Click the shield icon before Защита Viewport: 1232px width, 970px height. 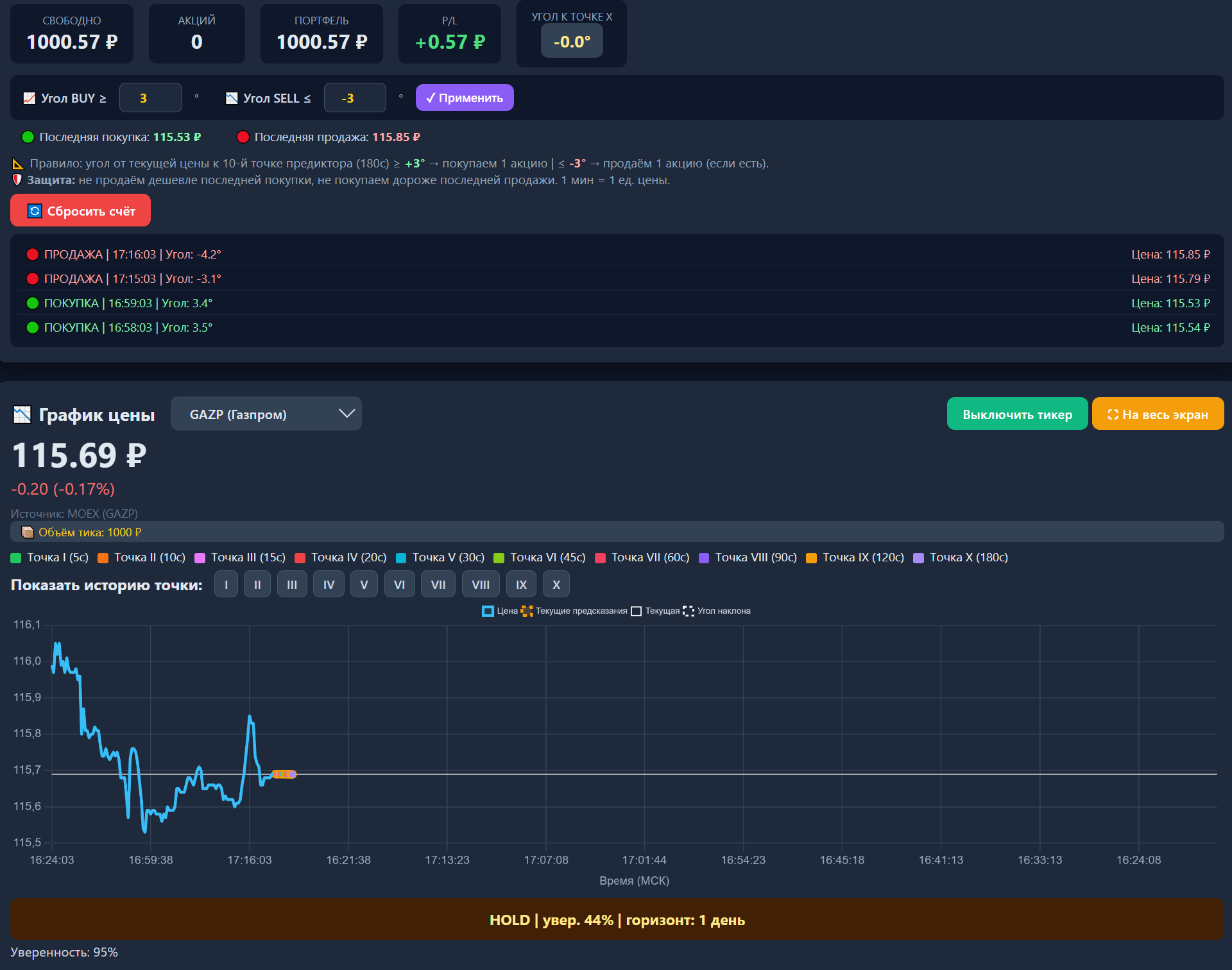(17, 180)
